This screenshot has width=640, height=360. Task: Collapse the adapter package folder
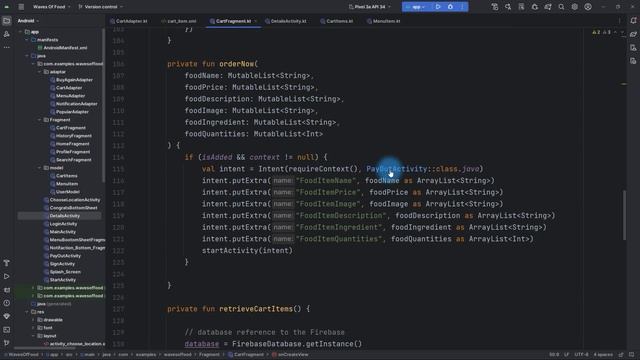[x=40, y=72]
